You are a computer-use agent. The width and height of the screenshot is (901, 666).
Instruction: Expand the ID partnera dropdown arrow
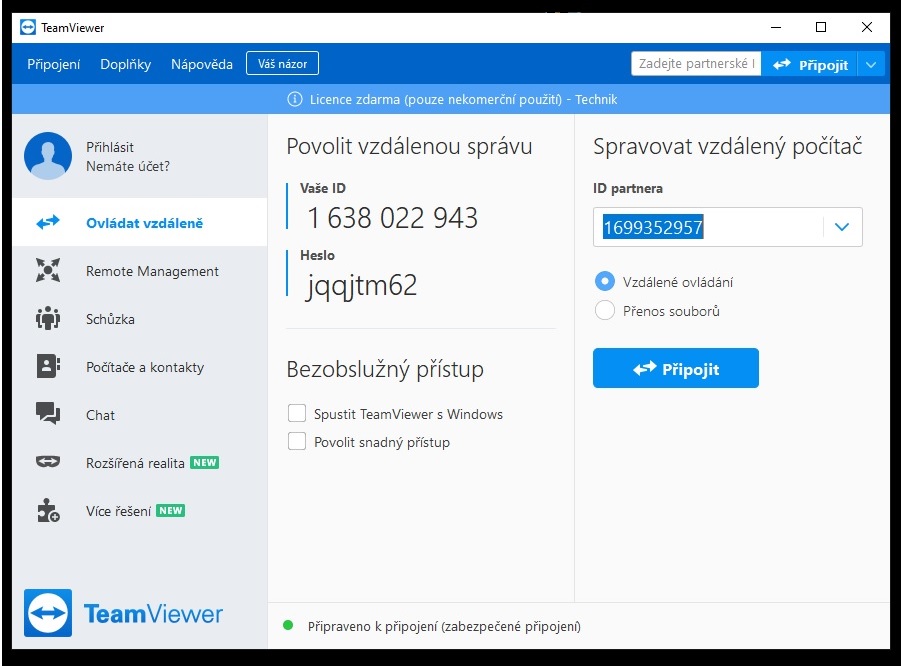(842, 227)
